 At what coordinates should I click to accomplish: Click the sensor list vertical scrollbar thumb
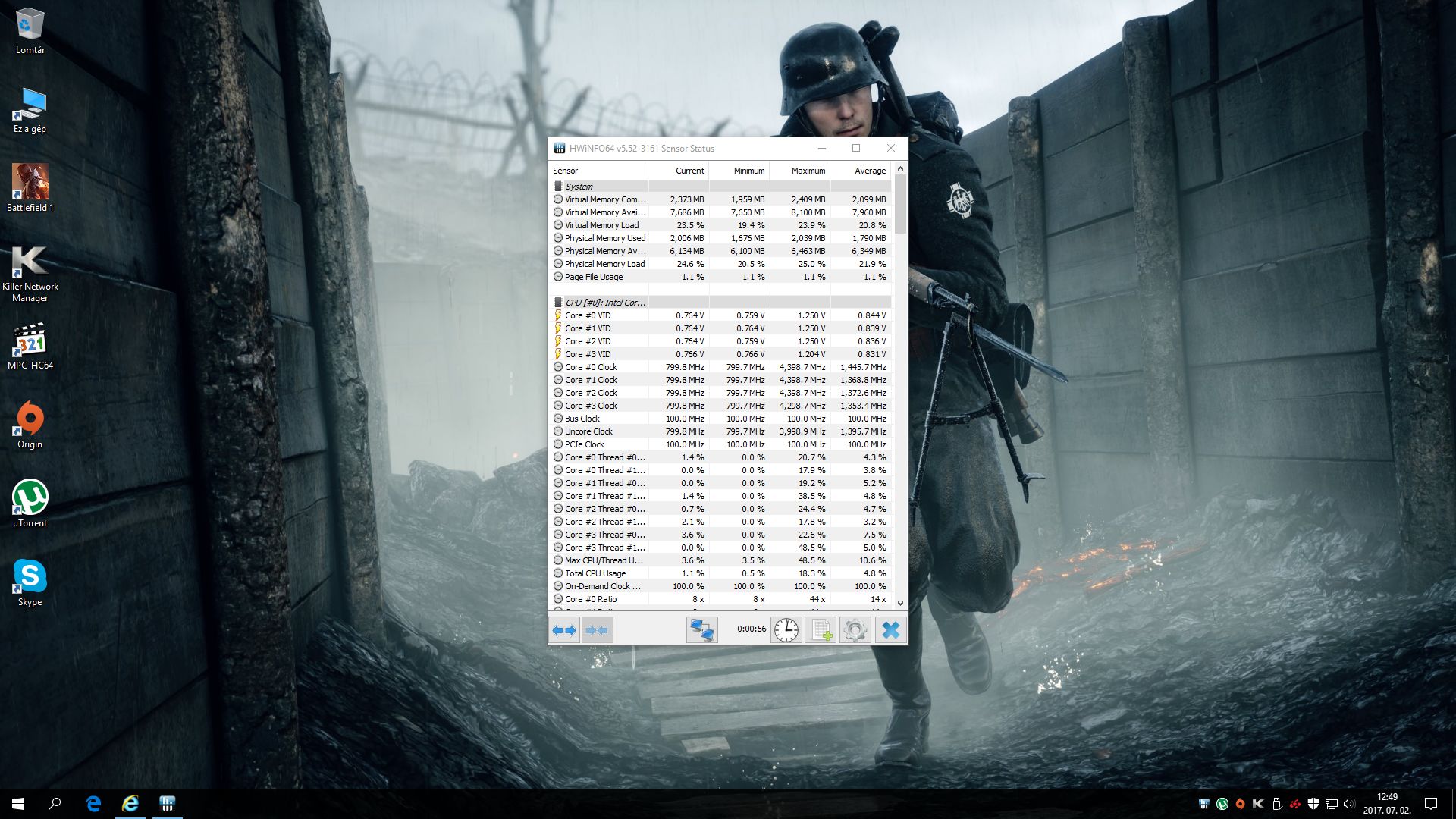tap(900, 204)
